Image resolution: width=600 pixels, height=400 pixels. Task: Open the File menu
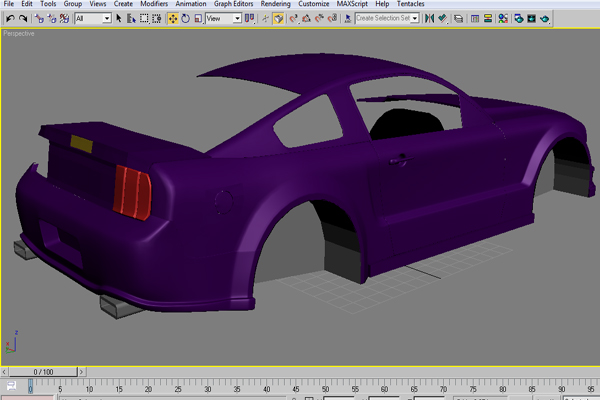8,4
